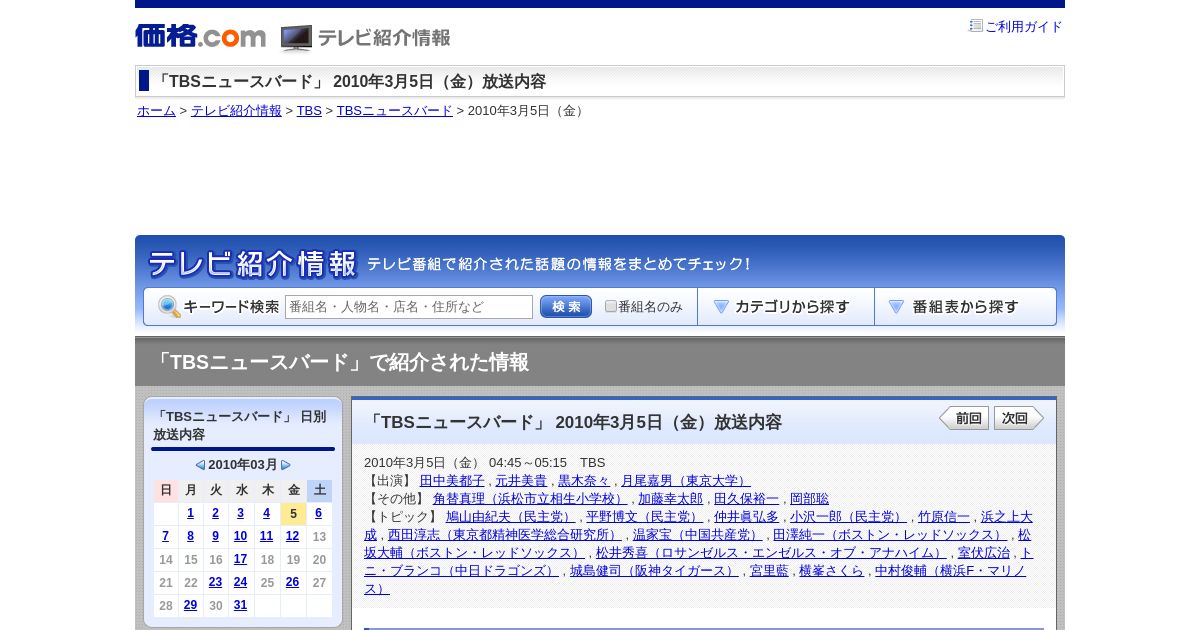
Task: Click the ご利用ガイド list icon
Action: coord(976,26)
